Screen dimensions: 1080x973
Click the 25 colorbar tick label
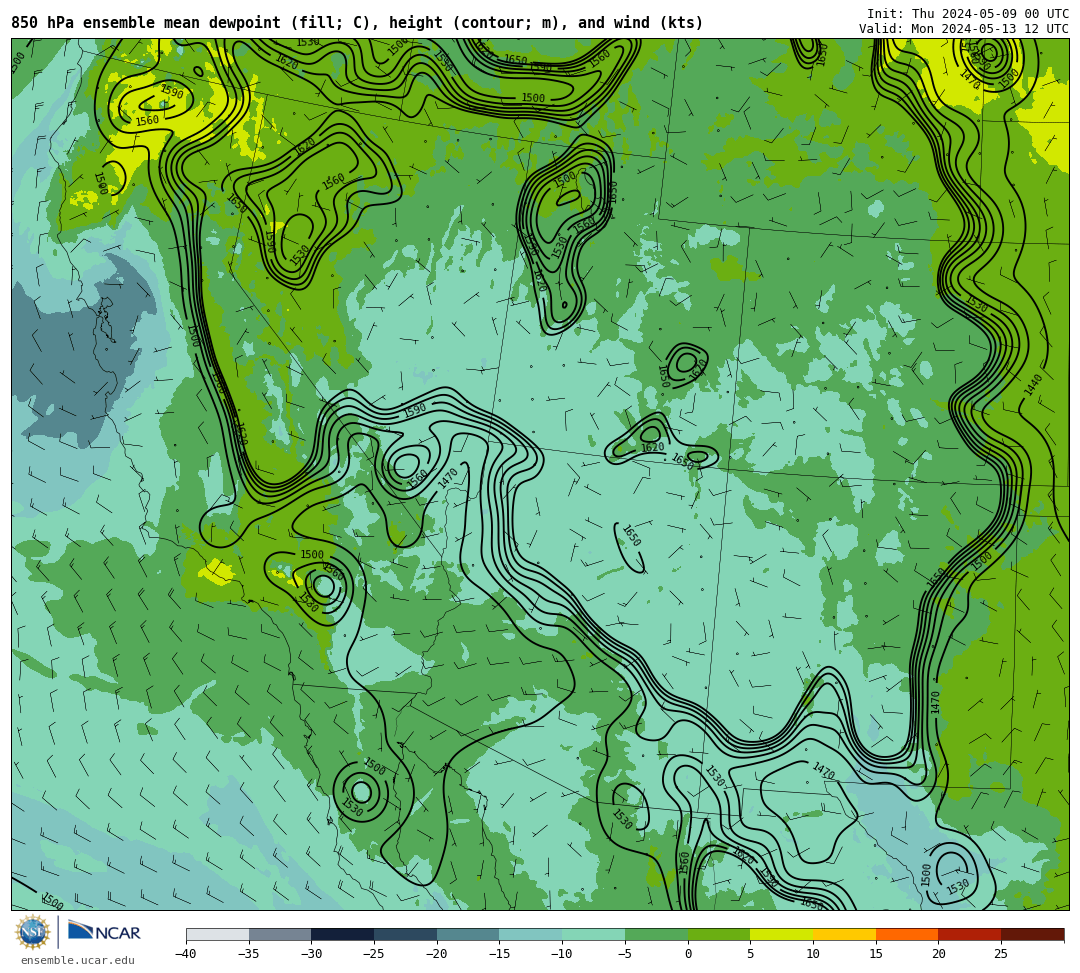click(1001, 954)
